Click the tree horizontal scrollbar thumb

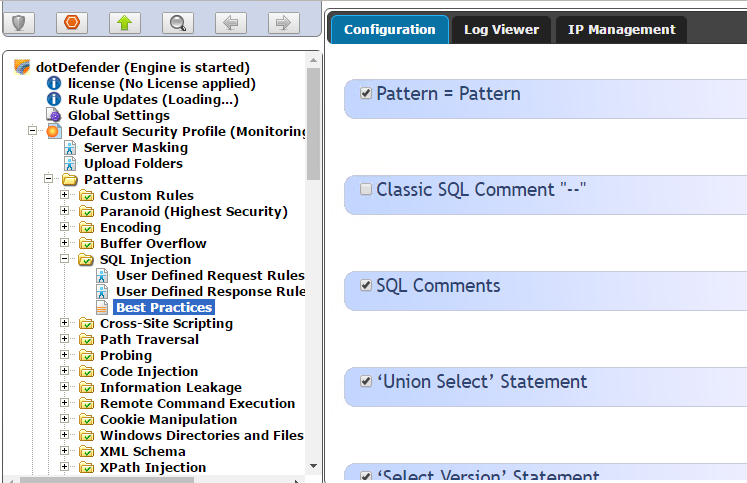point(107,480)
